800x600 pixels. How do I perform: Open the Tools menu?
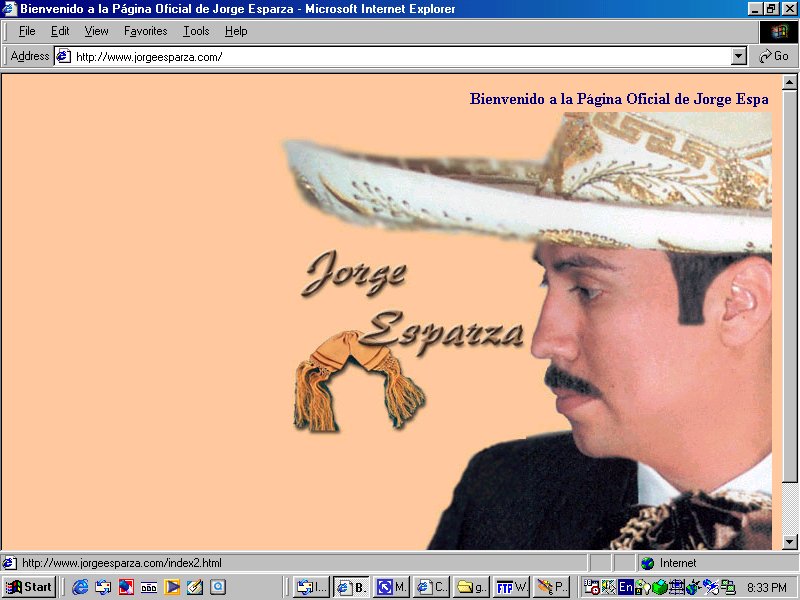pos(196,31)
